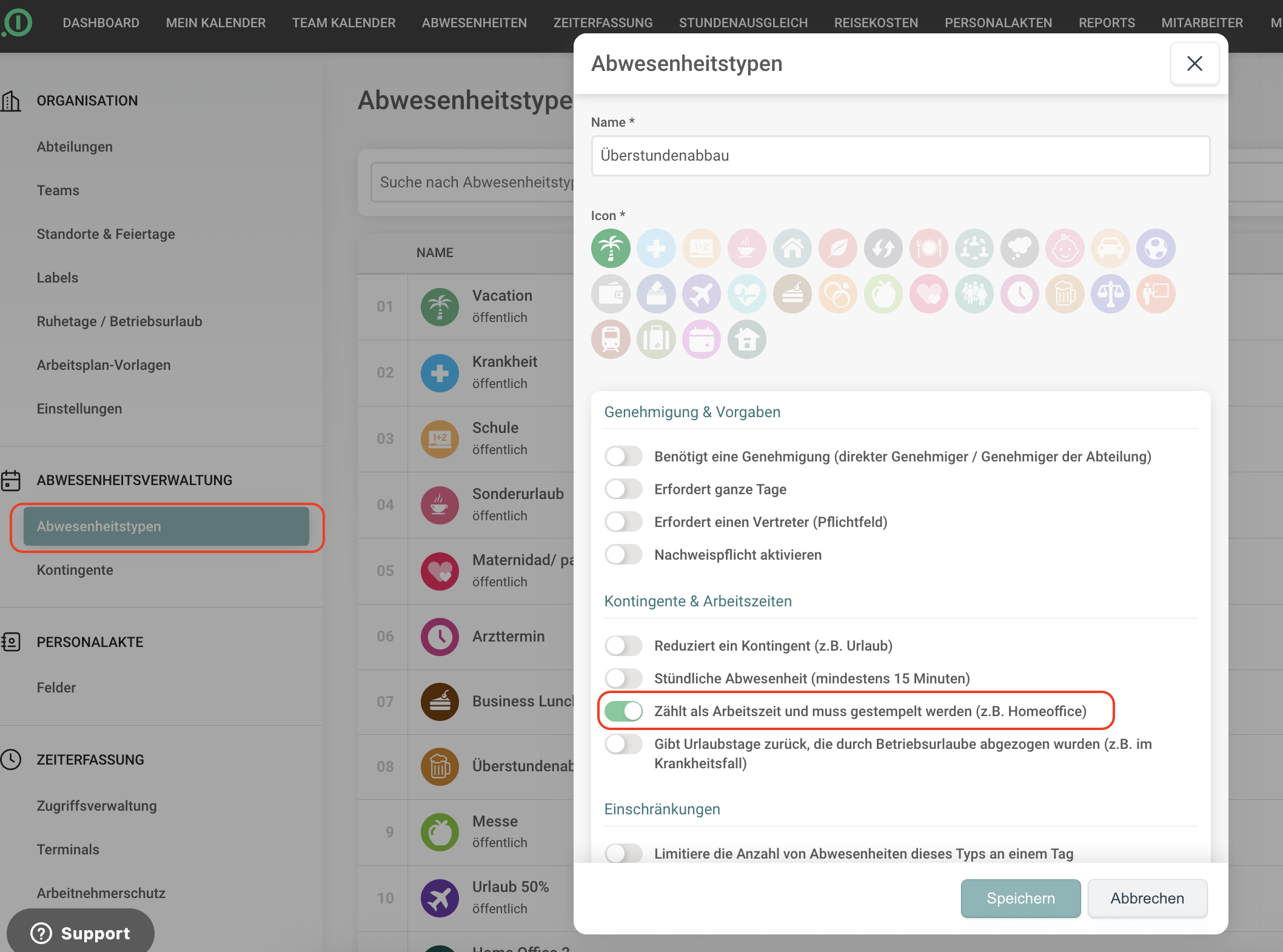
Task: Select the wedding rings icon
Action: pyautogui.click(x=838, y=294)
